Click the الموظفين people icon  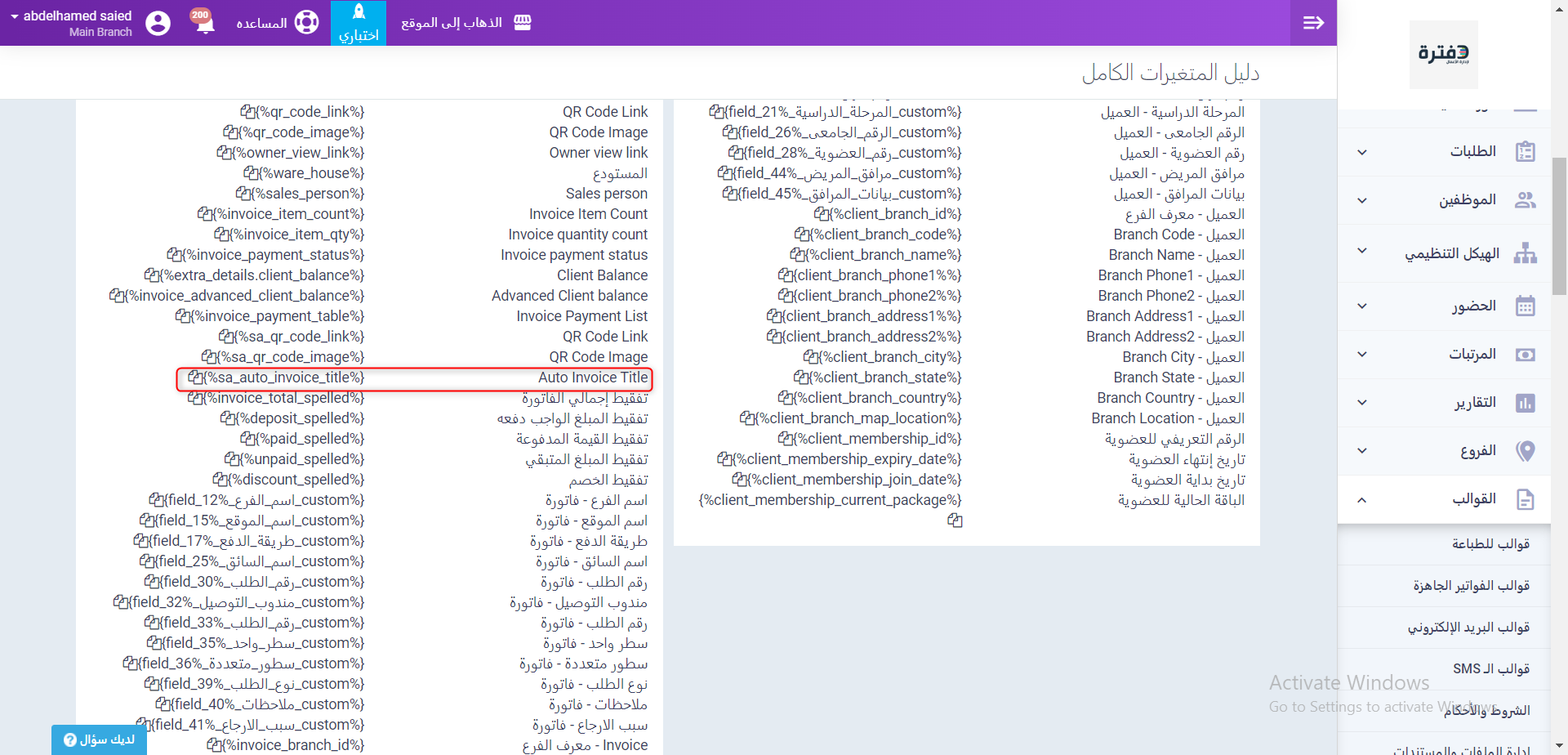tap(1526, 200)
